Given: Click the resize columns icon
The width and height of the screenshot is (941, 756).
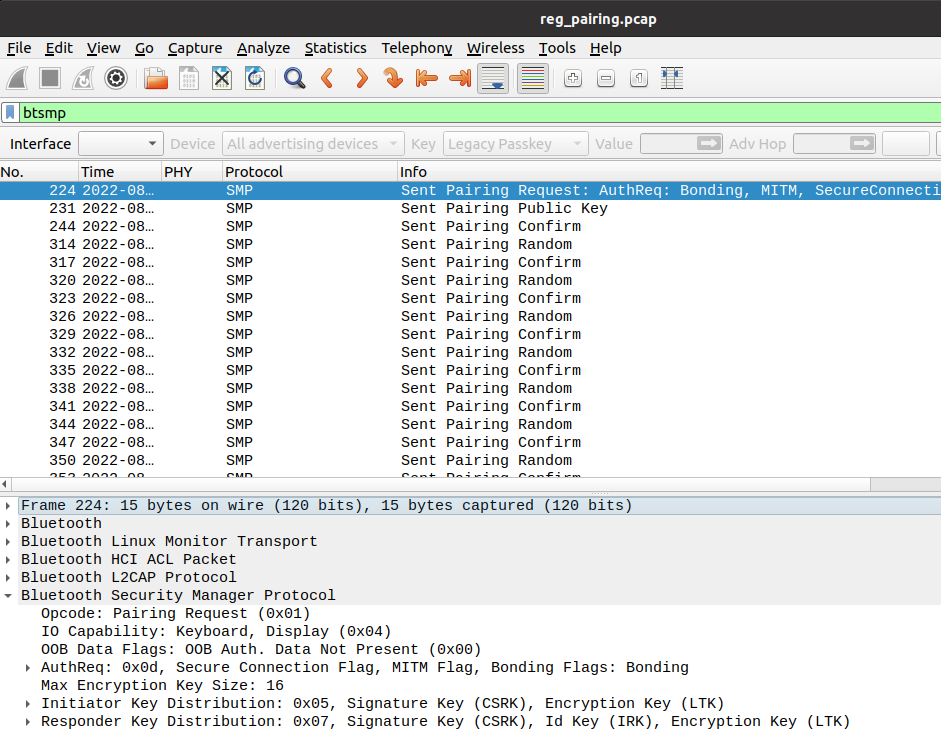Looking at the screenshot, I should tap(672, 78).
